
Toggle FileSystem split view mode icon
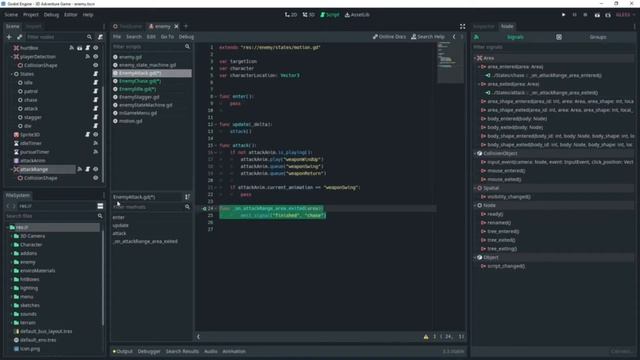[x=100, y=206]
